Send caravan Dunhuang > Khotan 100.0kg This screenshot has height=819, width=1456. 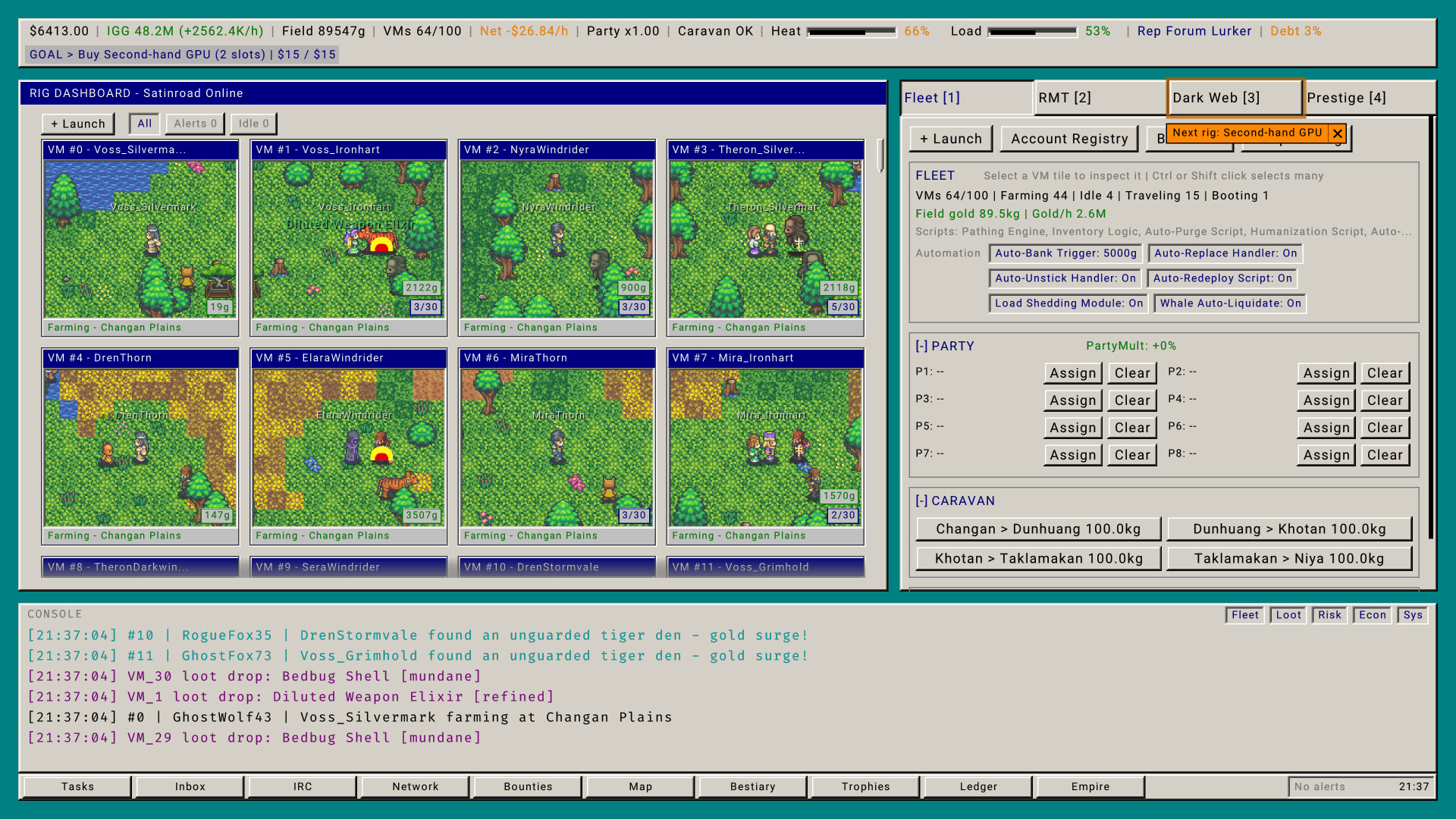tap(1289, 529)
